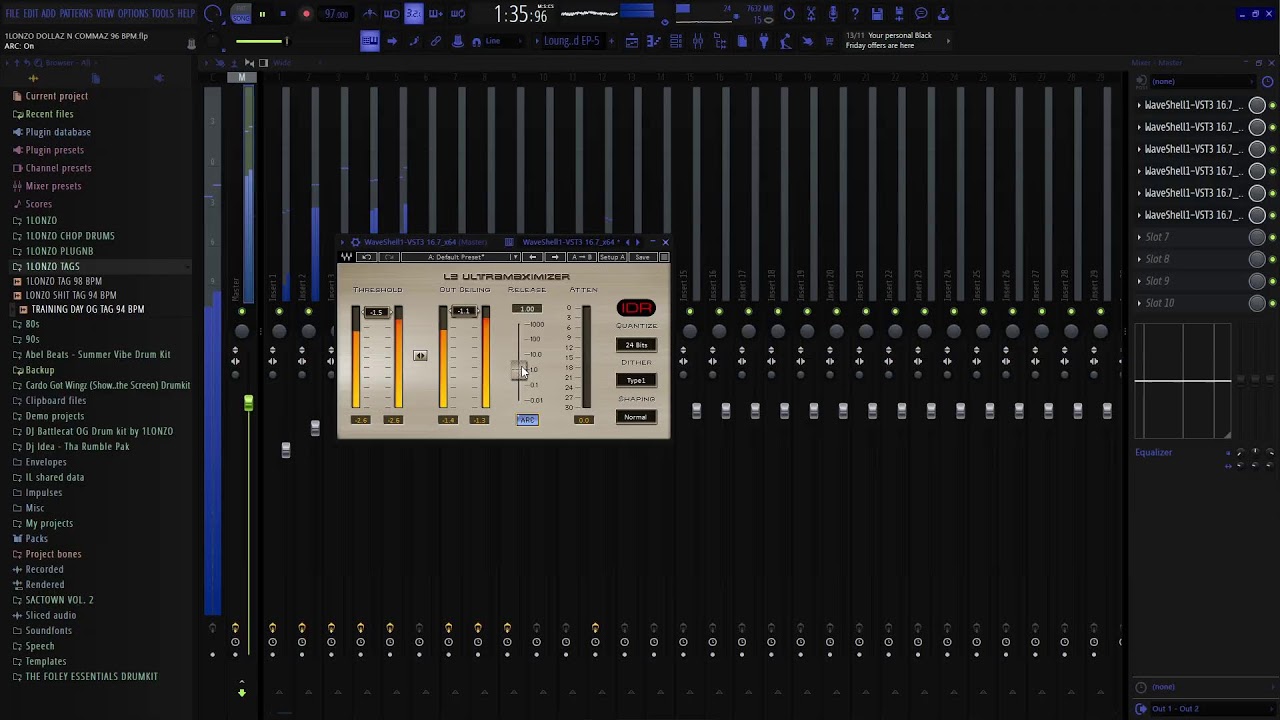The image size is (1280, 720).
Task: Click the Waves logo in plugin toolbar
Action: click(347, 257)
